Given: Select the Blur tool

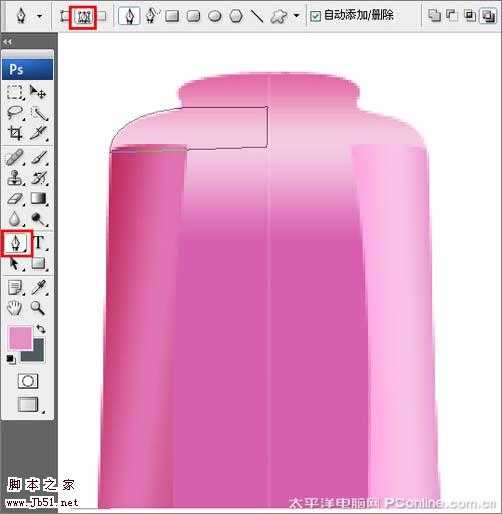Looking at the screenshot, I should click(x=15, y=219).
